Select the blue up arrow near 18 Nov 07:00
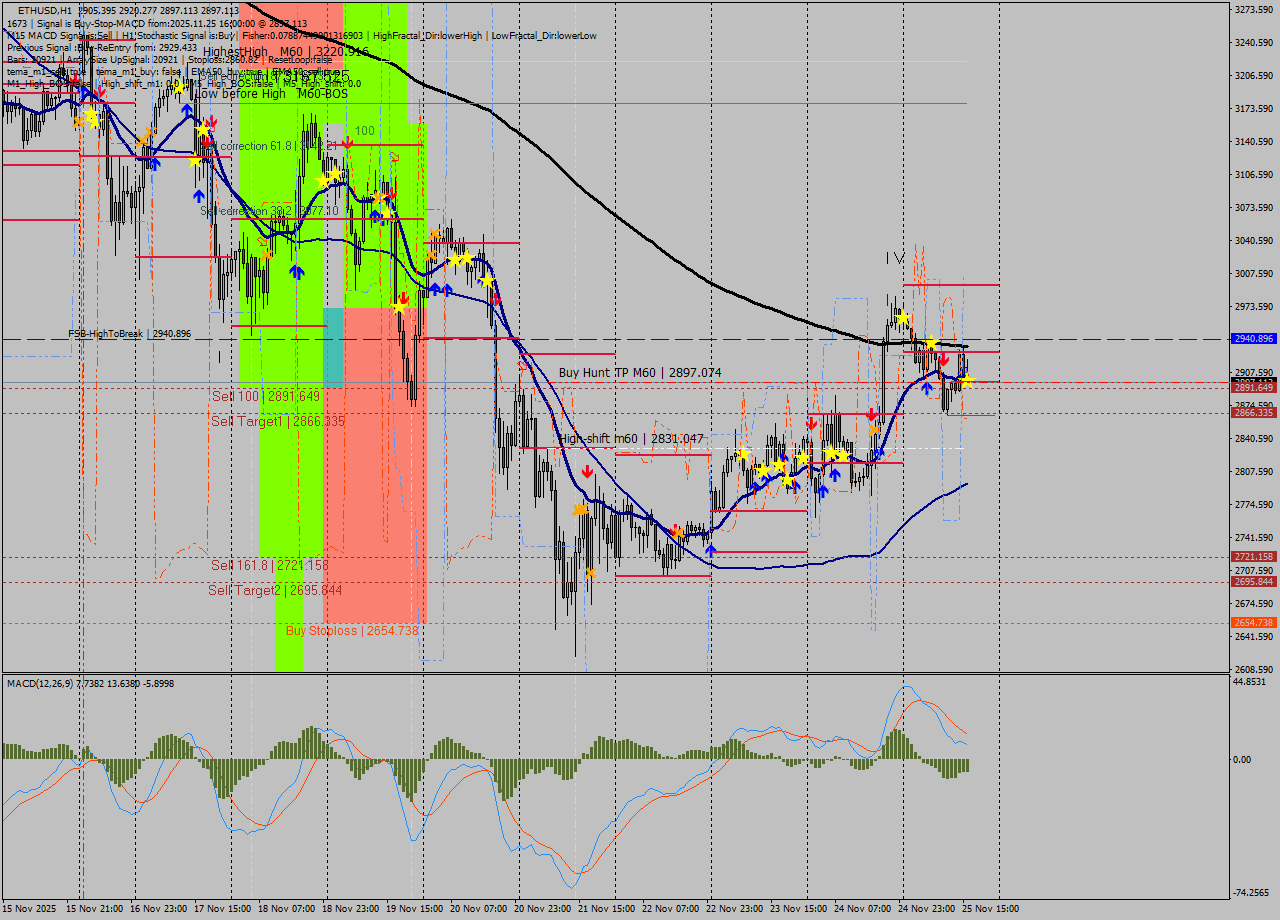 [298, 272]
